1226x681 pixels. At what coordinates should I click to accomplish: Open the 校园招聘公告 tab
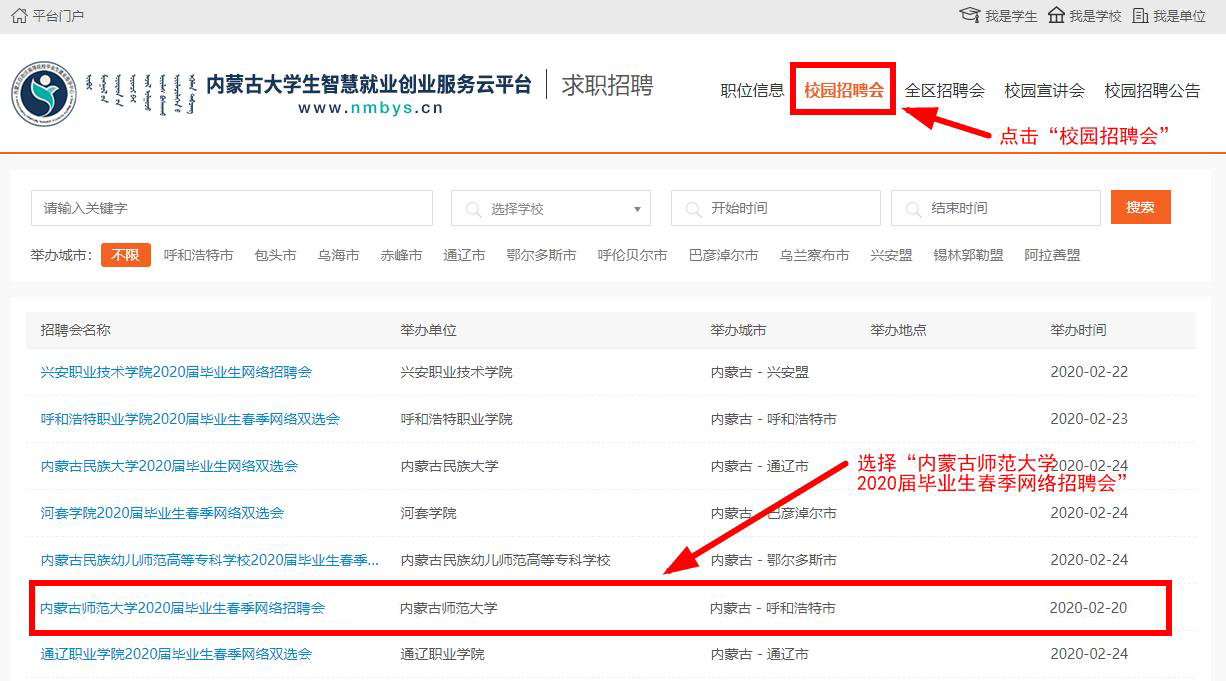pyautogui.click(x=1152, y=90)
